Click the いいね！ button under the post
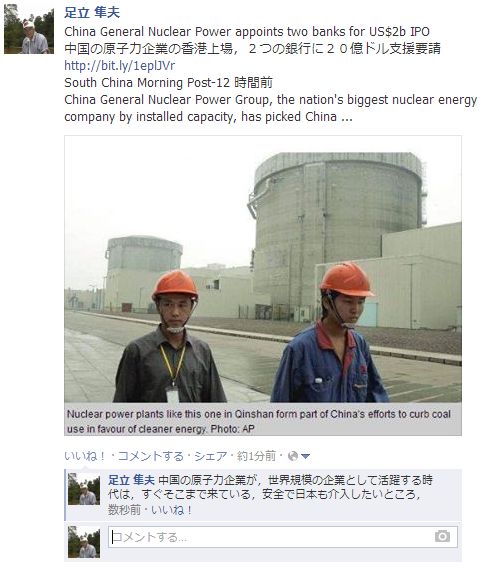 (x=85, y=456)
